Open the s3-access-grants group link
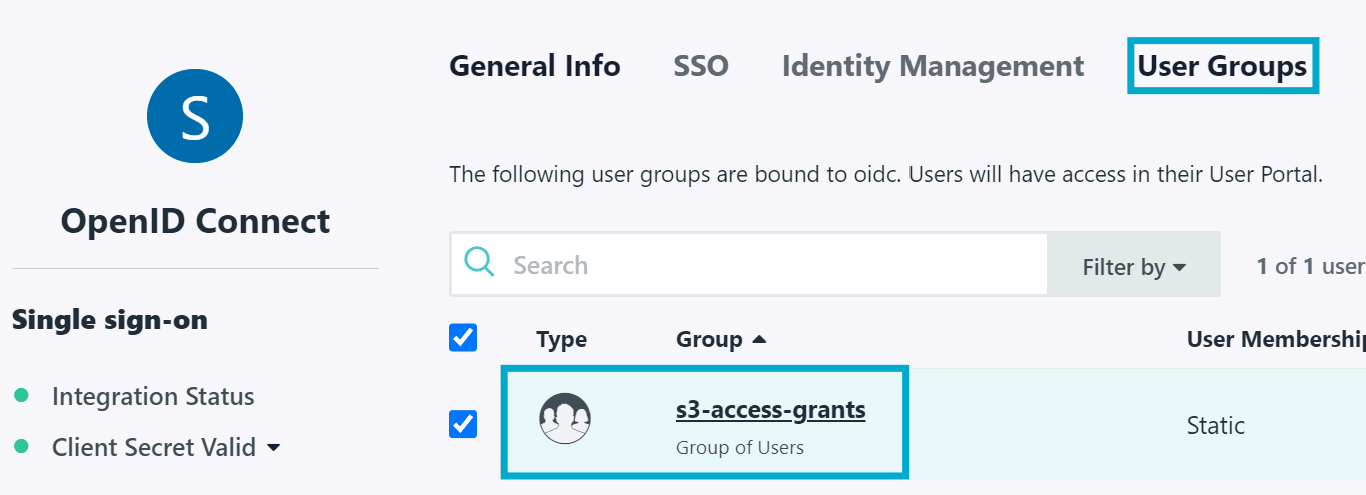Viewport: 1366px width, 495px height. pyautogui.click(x=770, y=410)
